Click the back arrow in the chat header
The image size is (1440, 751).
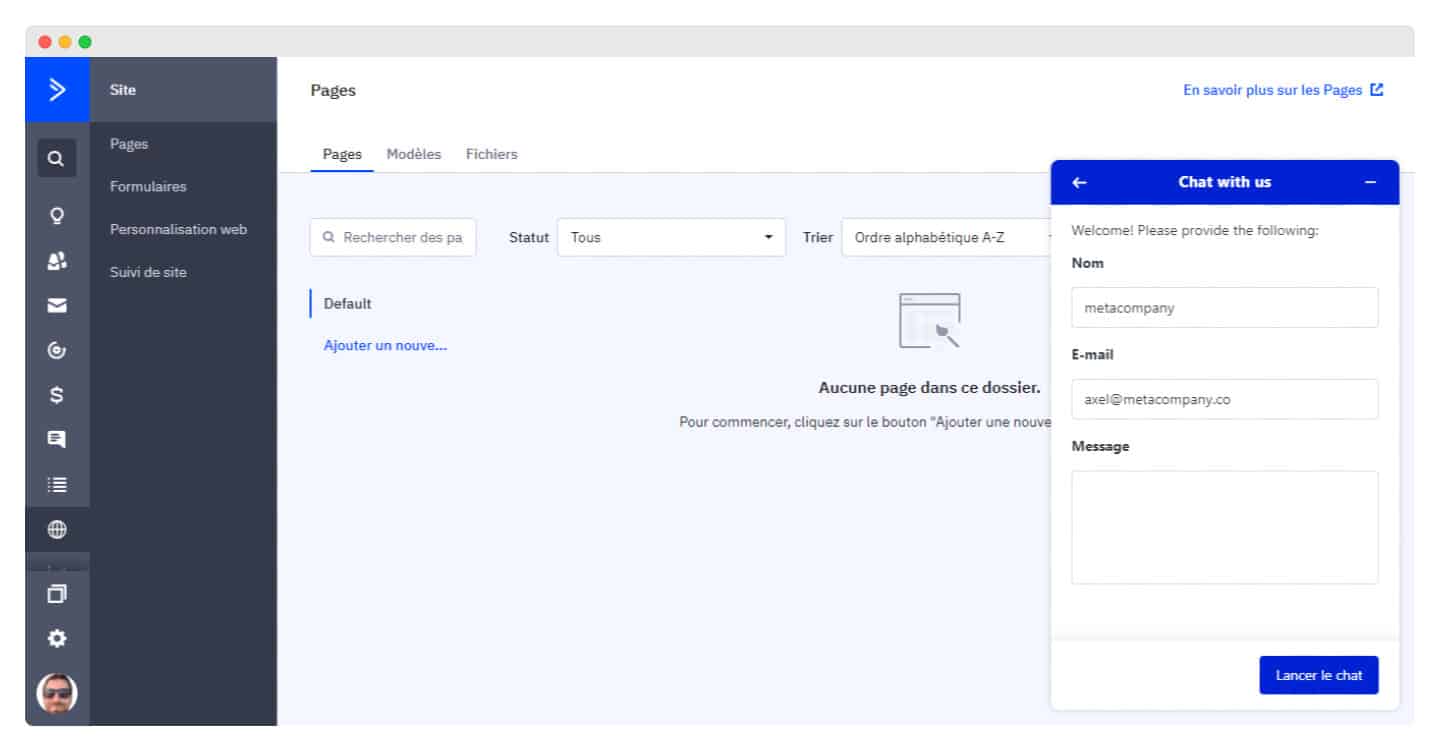pyautogui.click(x=1079, y=182)
